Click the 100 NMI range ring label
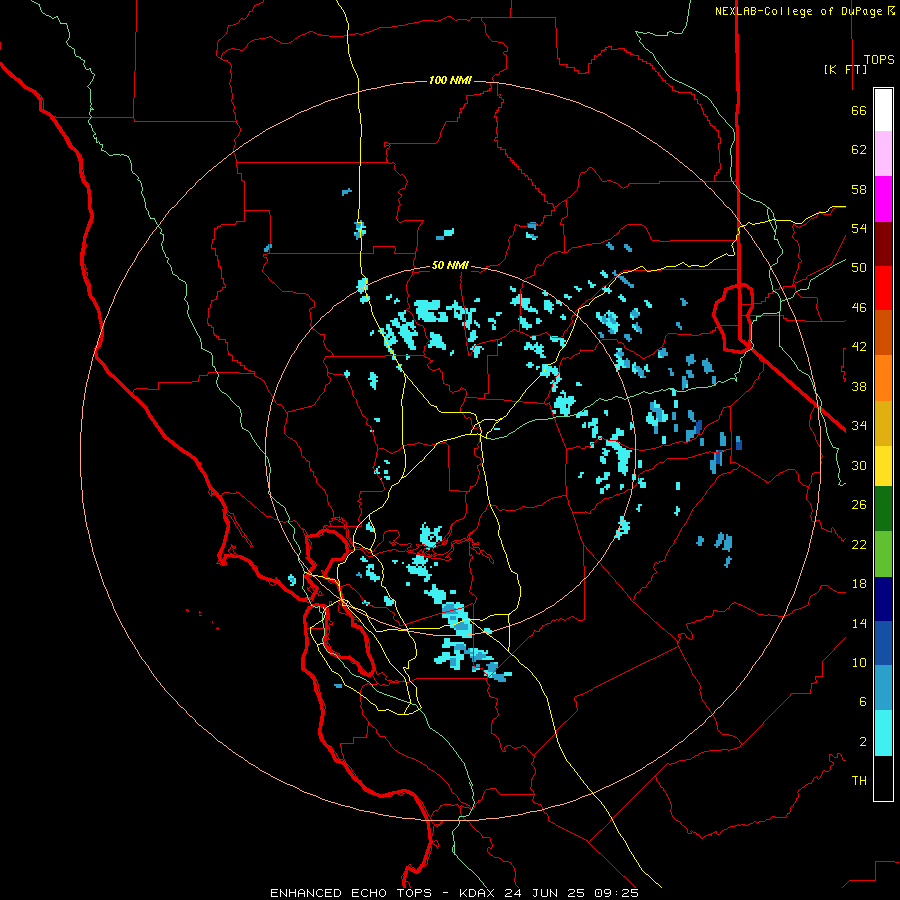This screenshot has width=900, height=900. (450, 80)
